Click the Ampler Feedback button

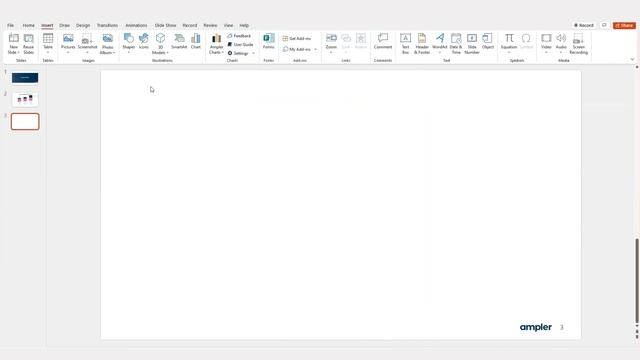click(x=239, y=36)
